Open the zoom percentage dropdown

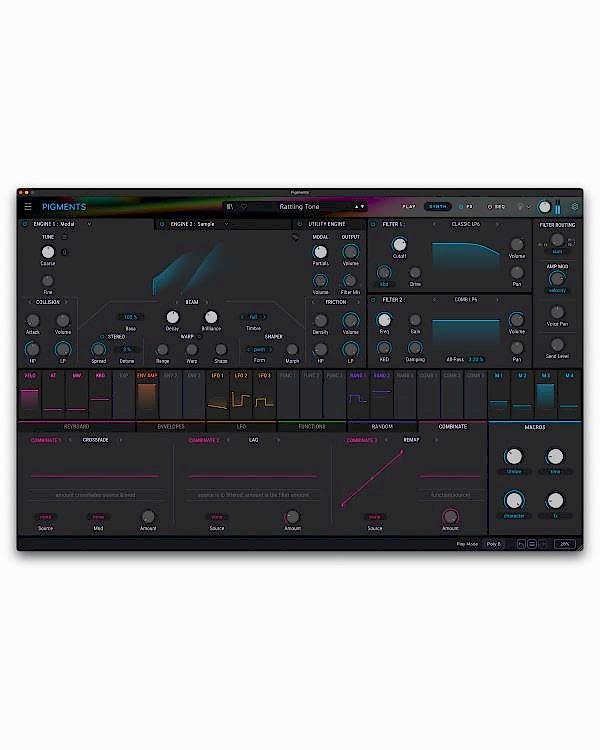[565, 544]
